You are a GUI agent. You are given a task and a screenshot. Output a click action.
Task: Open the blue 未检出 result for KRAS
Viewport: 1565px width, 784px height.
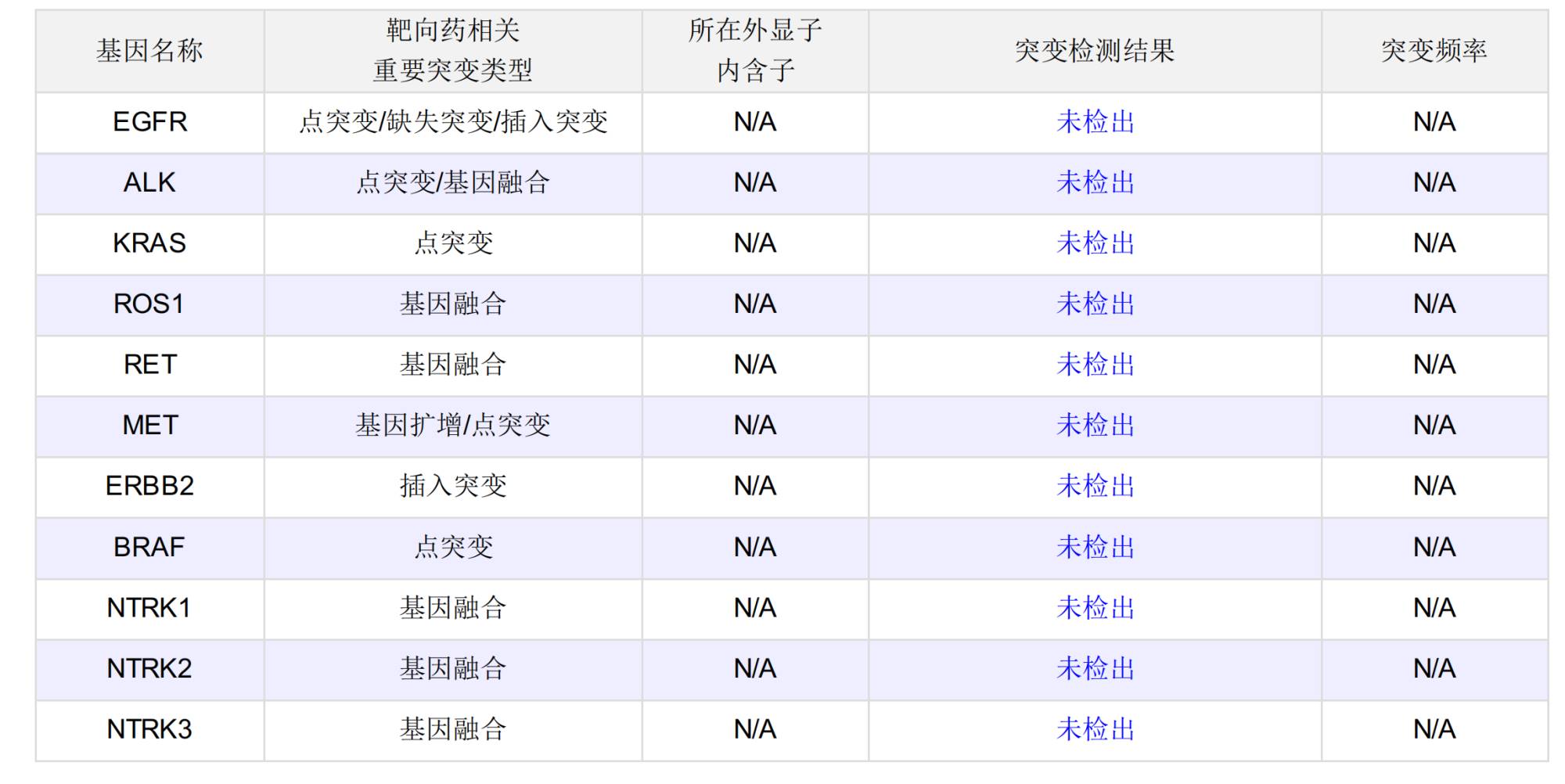1095,243
